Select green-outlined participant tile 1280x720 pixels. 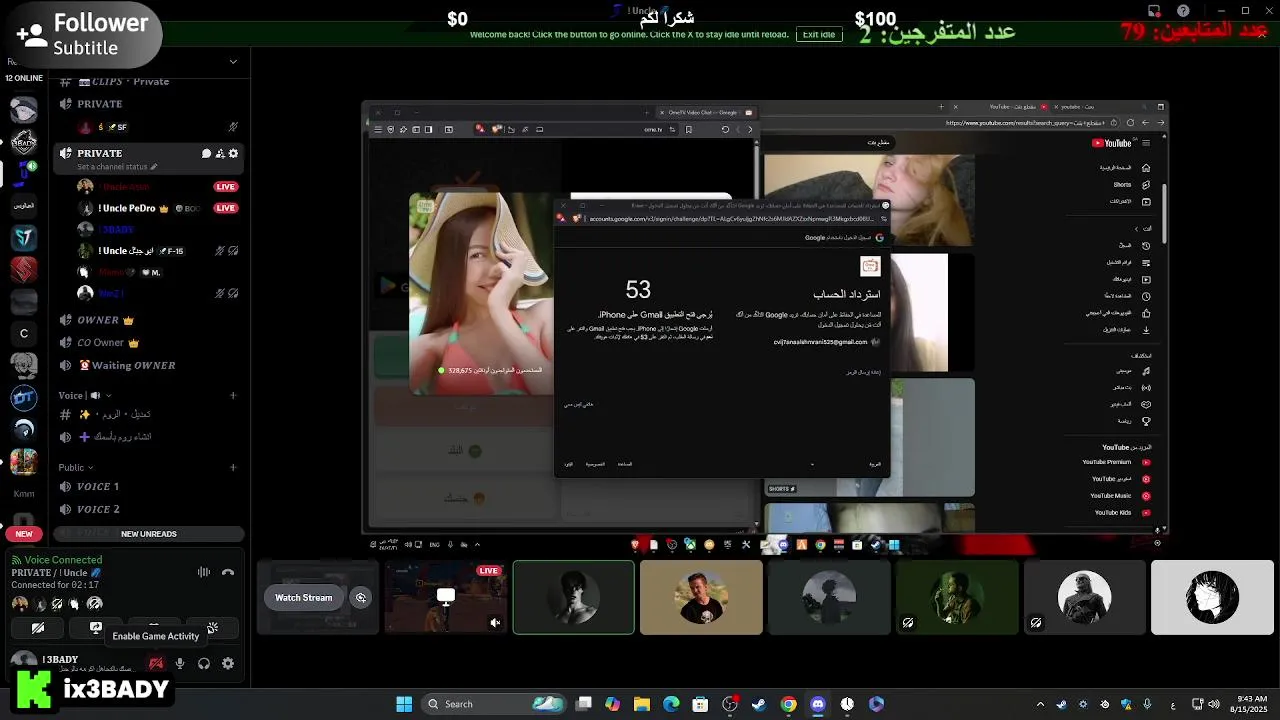[x=574, y=598]
